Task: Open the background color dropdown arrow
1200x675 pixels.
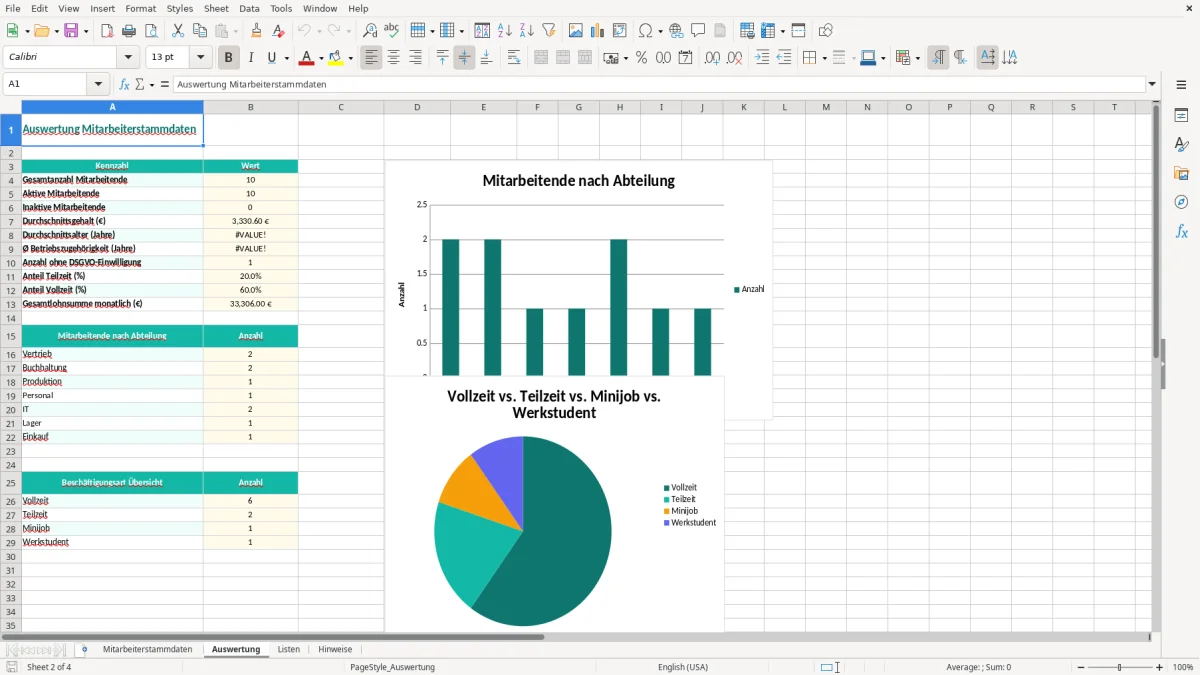Action: click(x=350, y=58)
